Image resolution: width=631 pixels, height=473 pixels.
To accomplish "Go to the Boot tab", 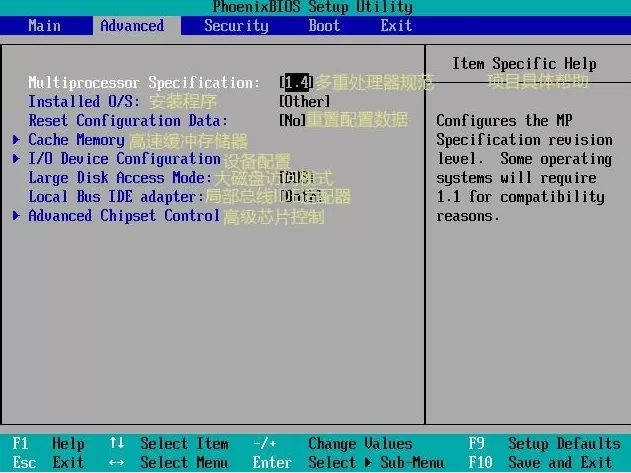I will [324, 26].
